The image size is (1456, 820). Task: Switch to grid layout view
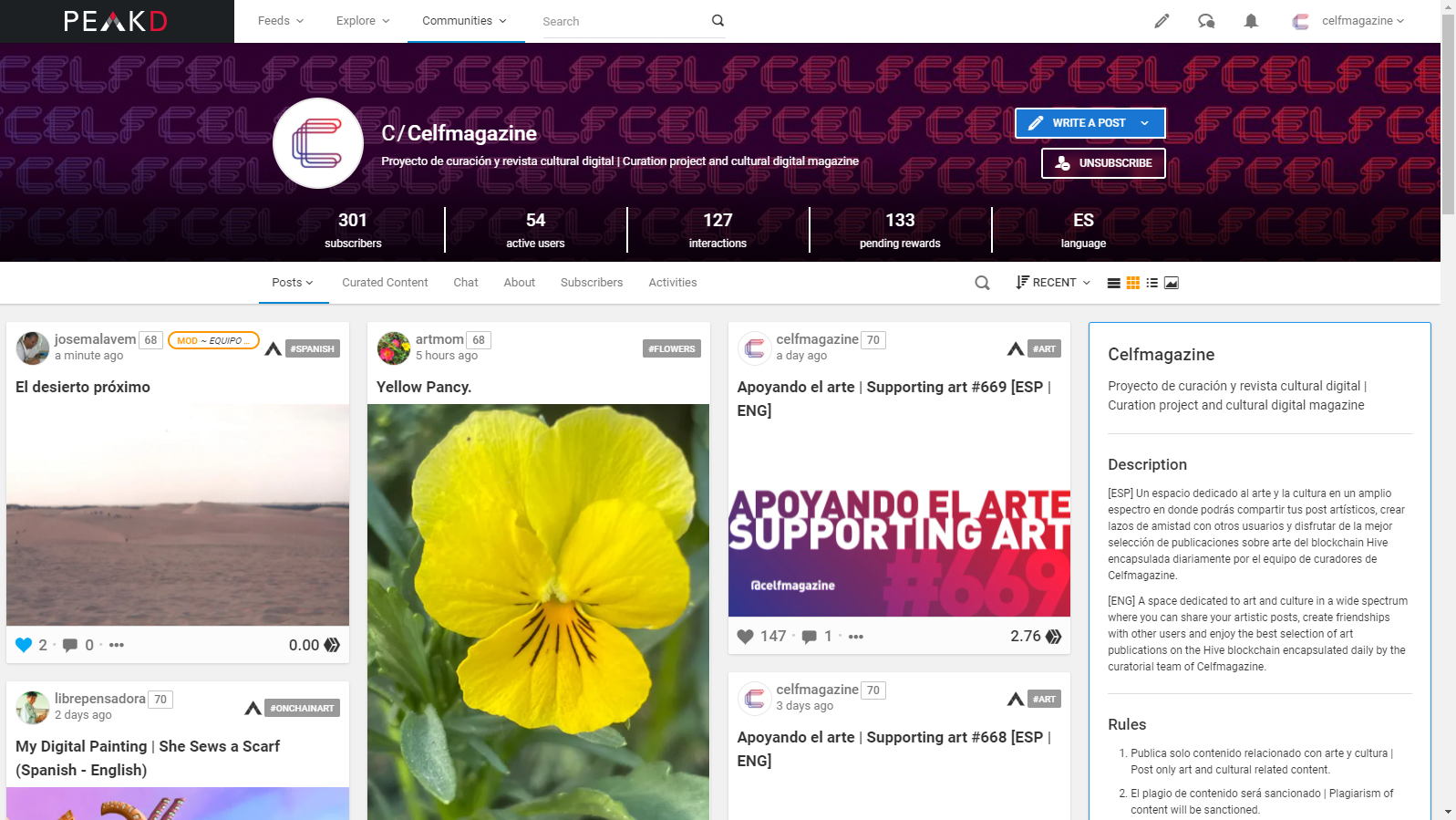pyautogui.click(x=1132, y=283)
